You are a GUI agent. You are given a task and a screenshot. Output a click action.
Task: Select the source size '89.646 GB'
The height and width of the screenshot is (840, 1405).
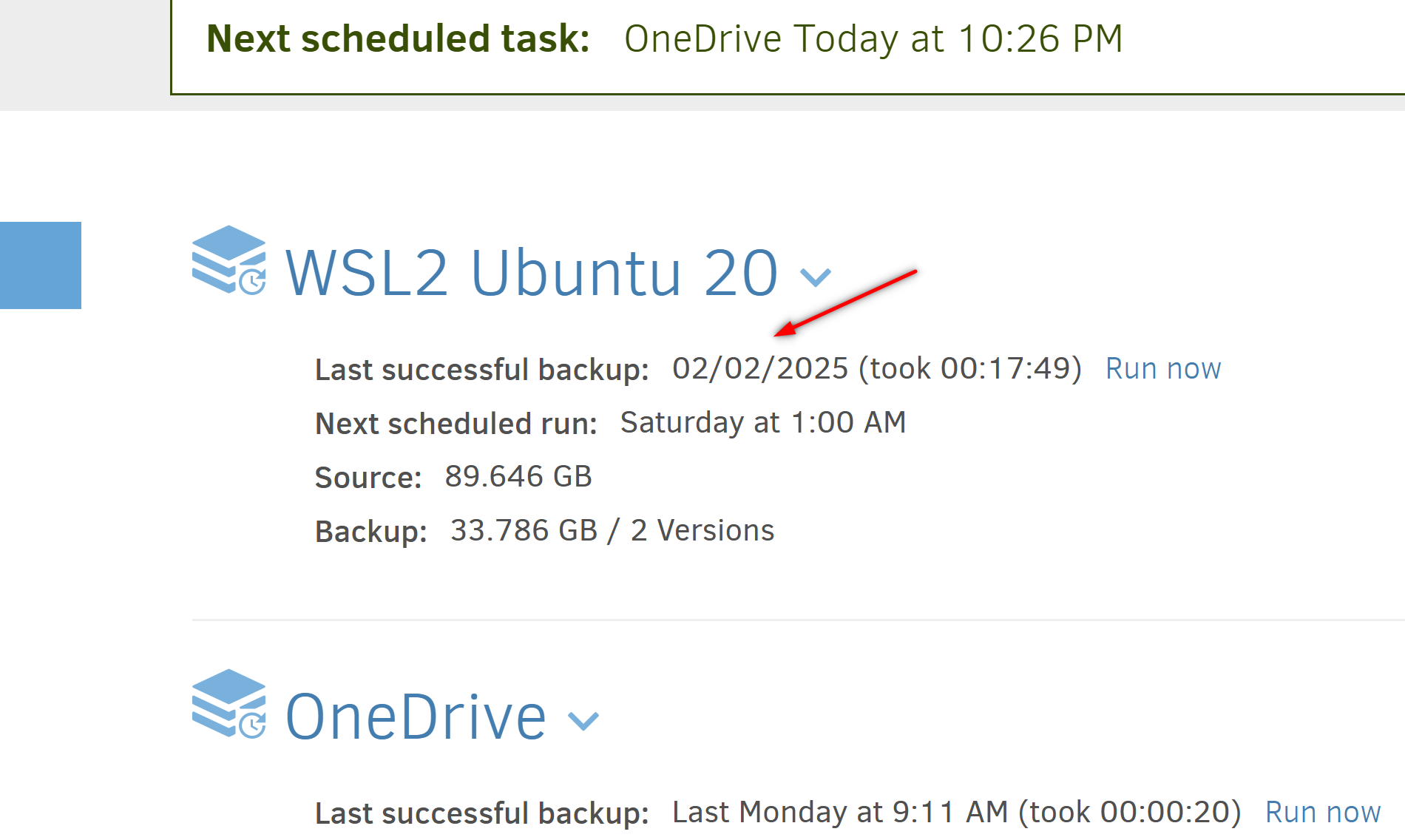point(518,476)
